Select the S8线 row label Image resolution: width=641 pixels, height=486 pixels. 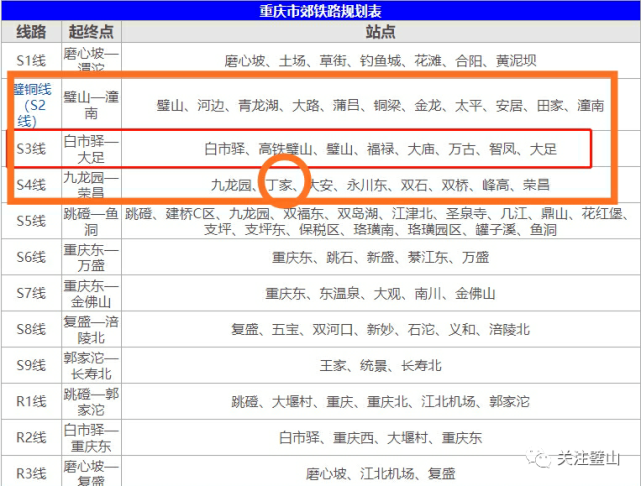click(31, 329)
